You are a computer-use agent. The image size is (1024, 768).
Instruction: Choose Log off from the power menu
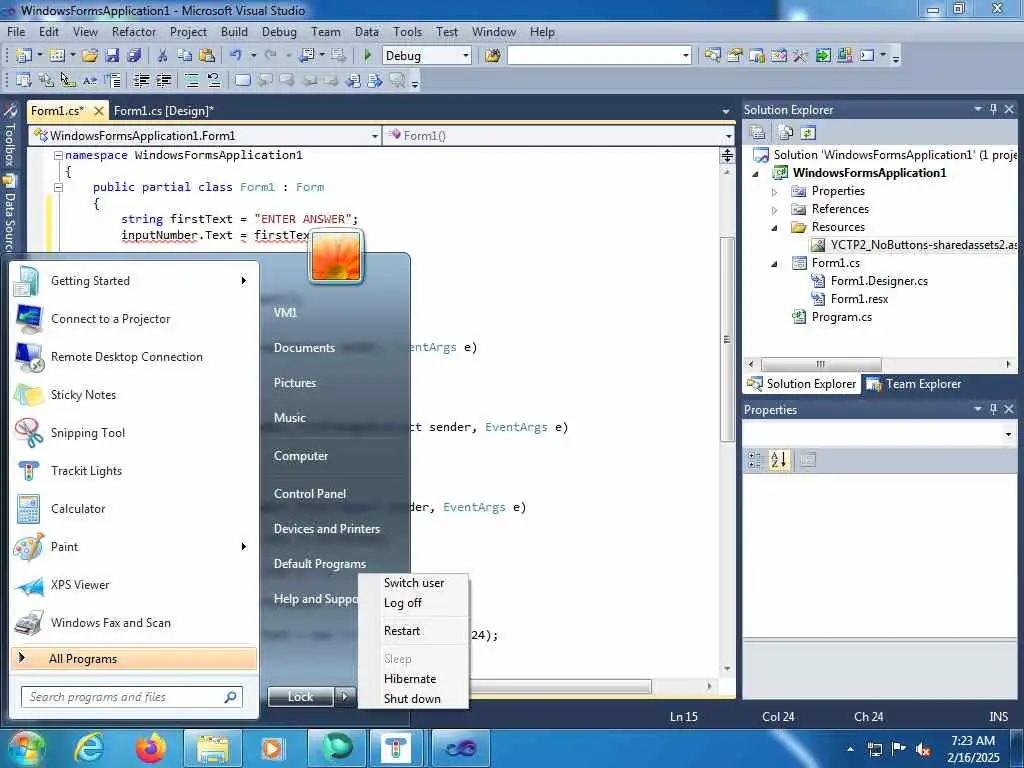pyautogui.click(x=402, y=603)
